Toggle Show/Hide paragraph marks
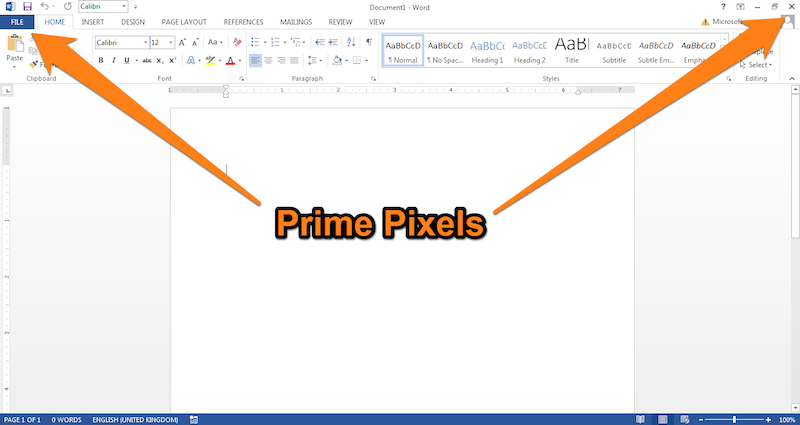The height and width of the screenshot is (425, 800). (x=369, y=43)
